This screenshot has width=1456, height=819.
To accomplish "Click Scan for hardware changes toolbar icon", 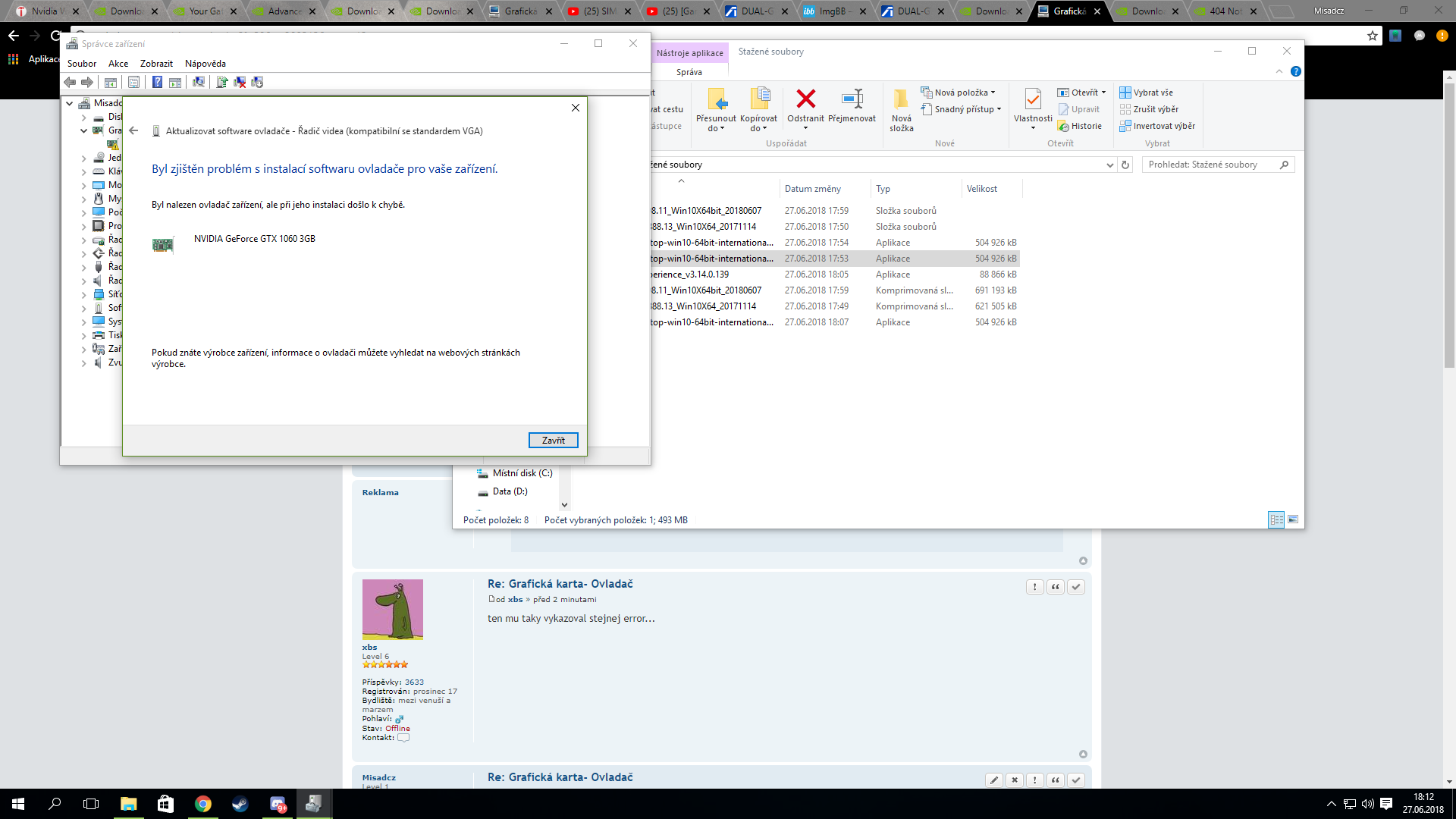I will coord(199,82).
